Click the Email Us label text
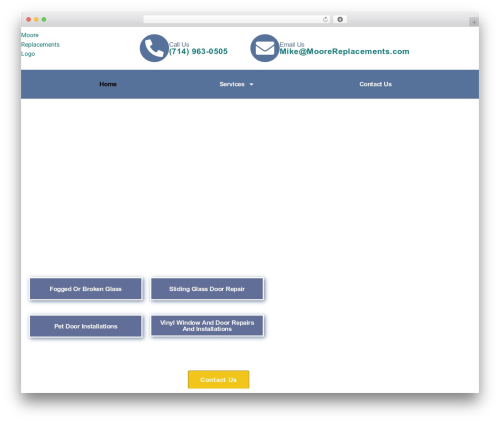The image size is (500, 423). [x=292, y=44]
